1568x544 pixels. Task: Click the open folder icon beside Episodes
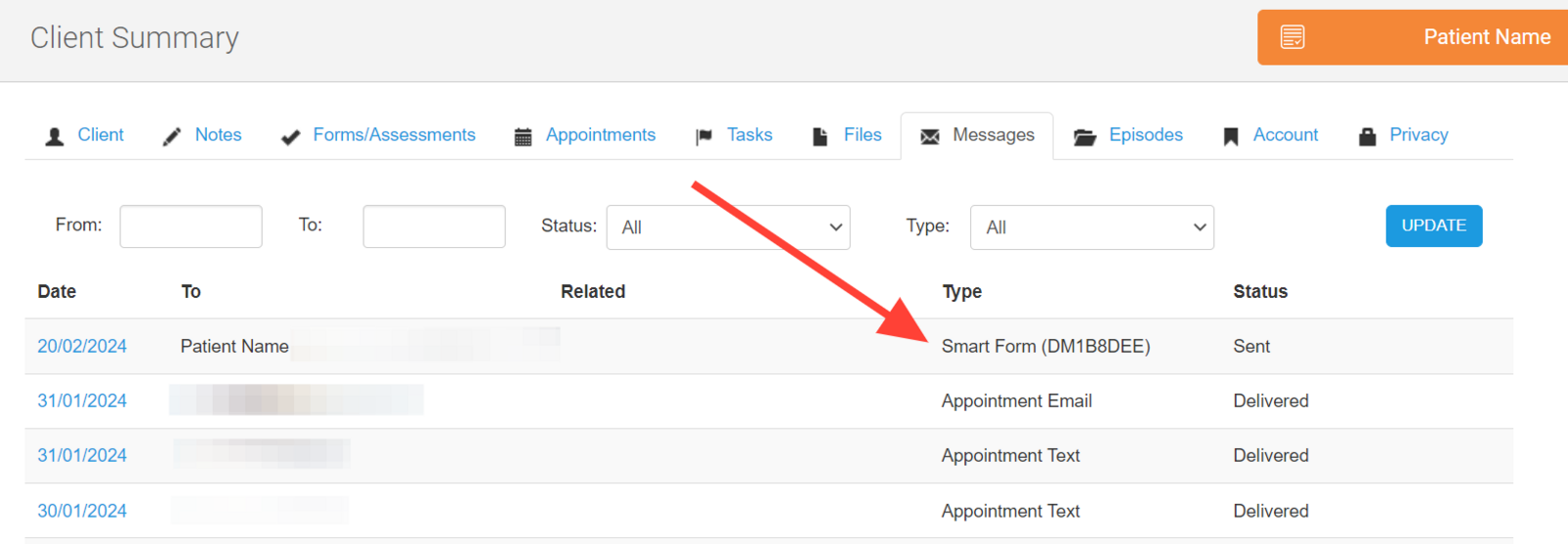tap(1085, 136)
